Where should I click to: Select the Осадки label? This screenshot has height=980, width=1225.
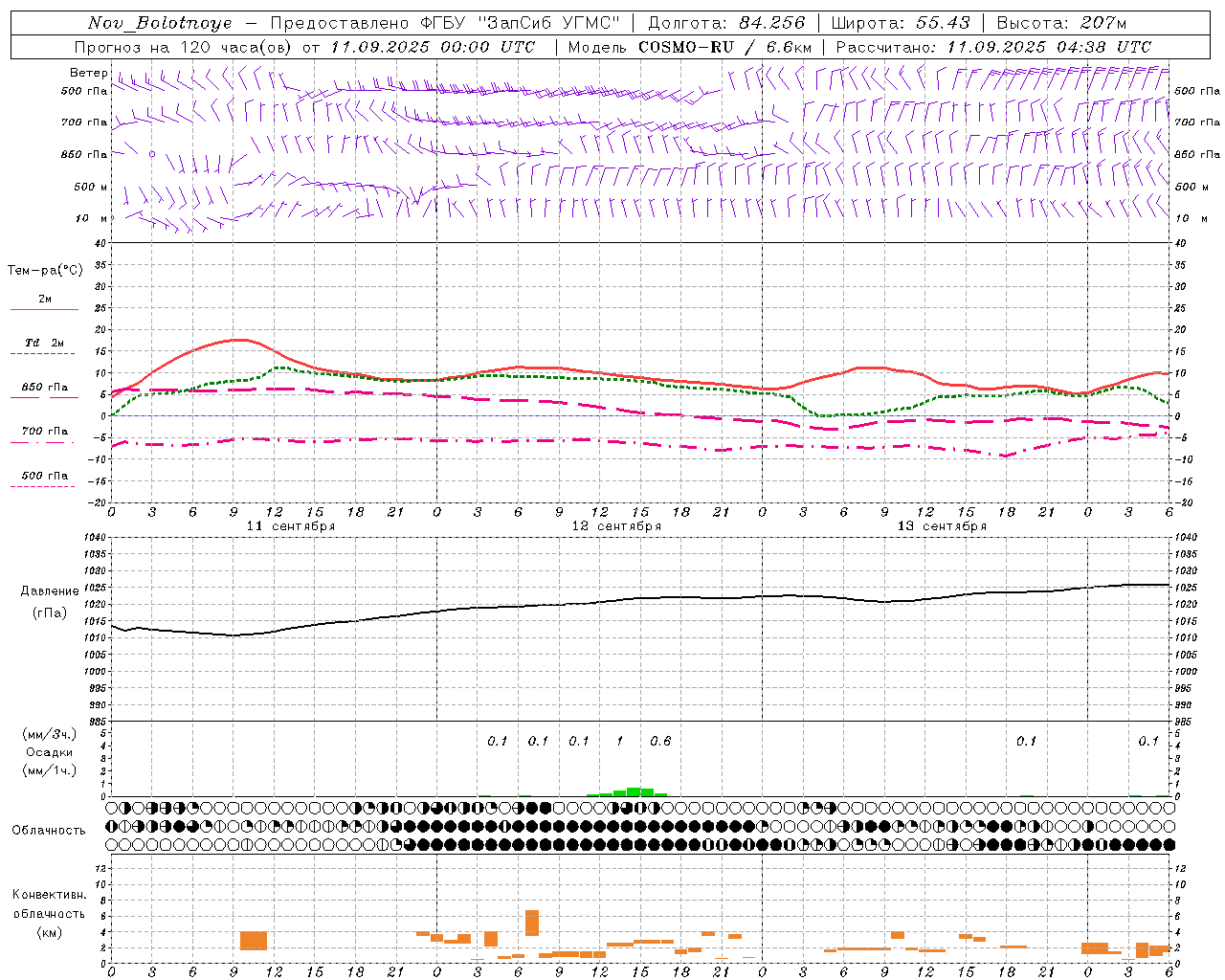pyautogui.click(x=50, y=752)
